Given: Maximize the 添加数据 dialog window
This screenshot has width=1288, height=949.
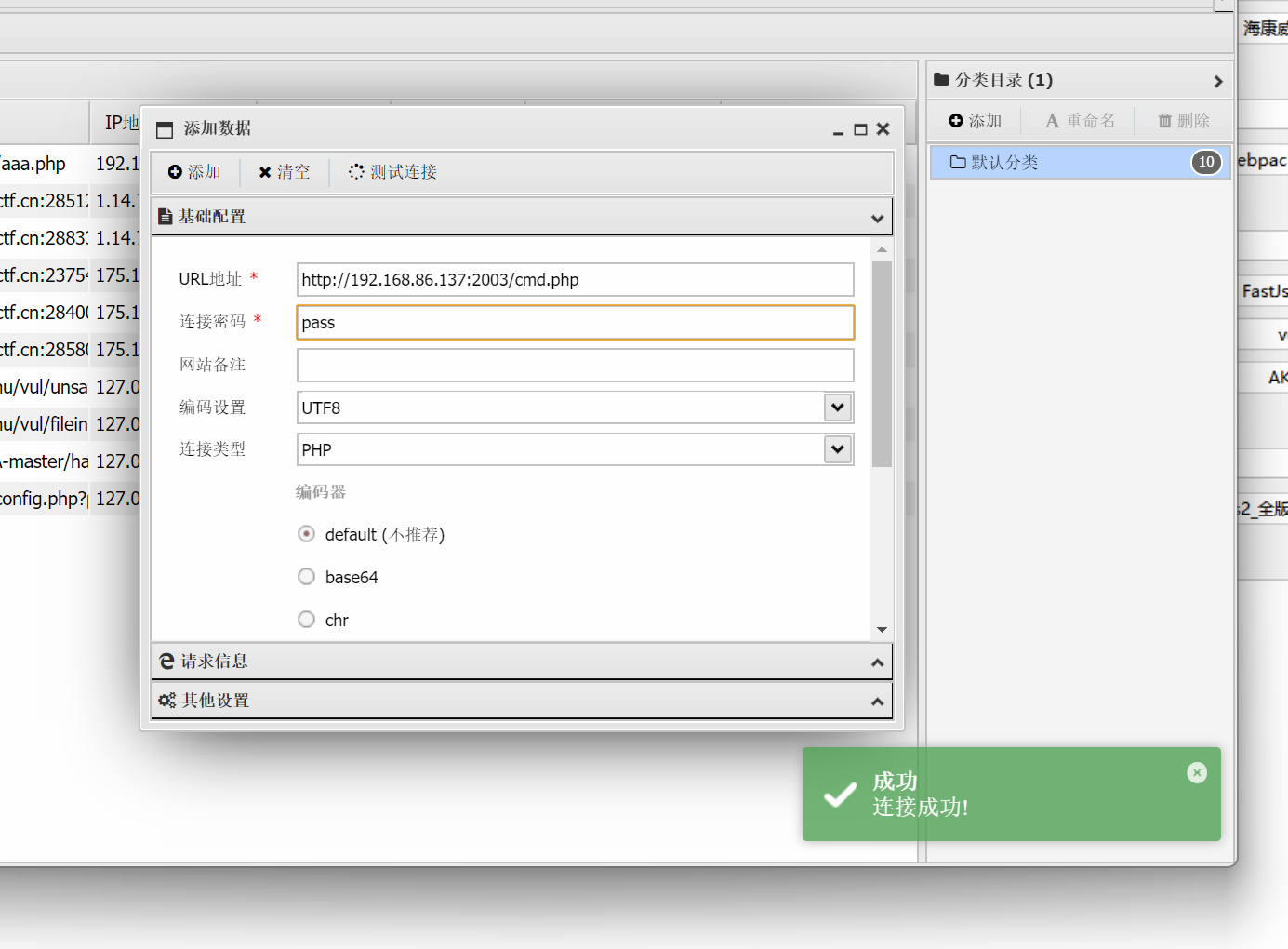Looking at the screenshot, I should (860, 129).
